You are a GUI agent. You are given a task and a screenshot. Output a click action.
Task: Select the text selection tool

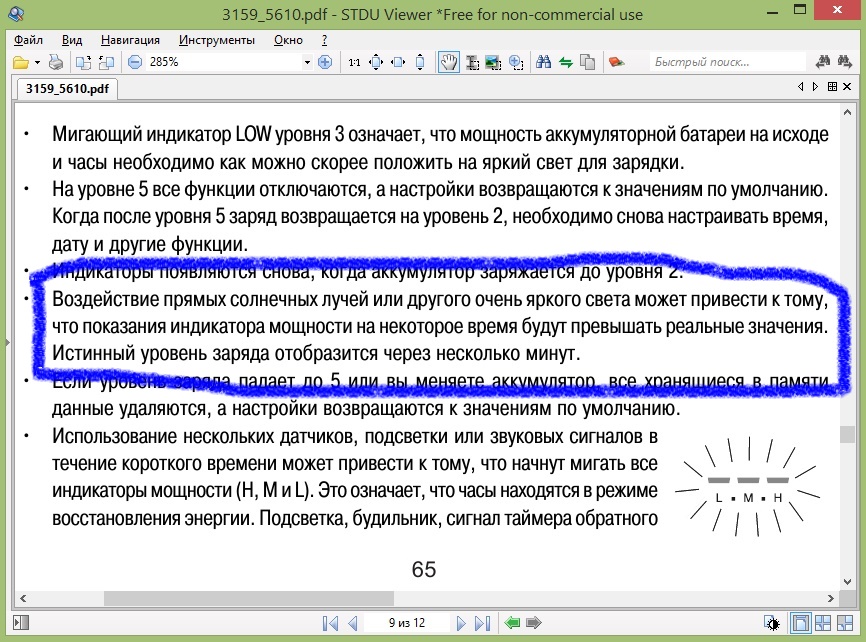point(472,62)
